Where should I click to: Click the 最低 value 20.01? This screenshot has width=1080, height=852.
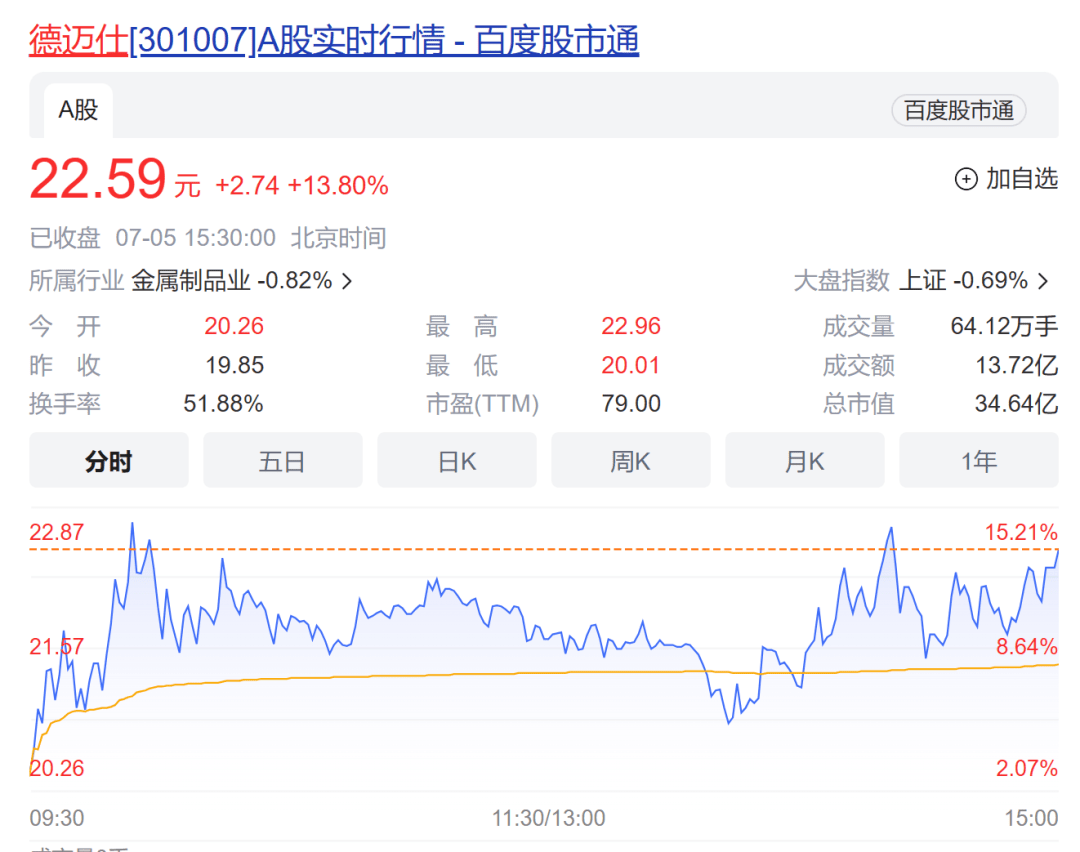point(631,365)
